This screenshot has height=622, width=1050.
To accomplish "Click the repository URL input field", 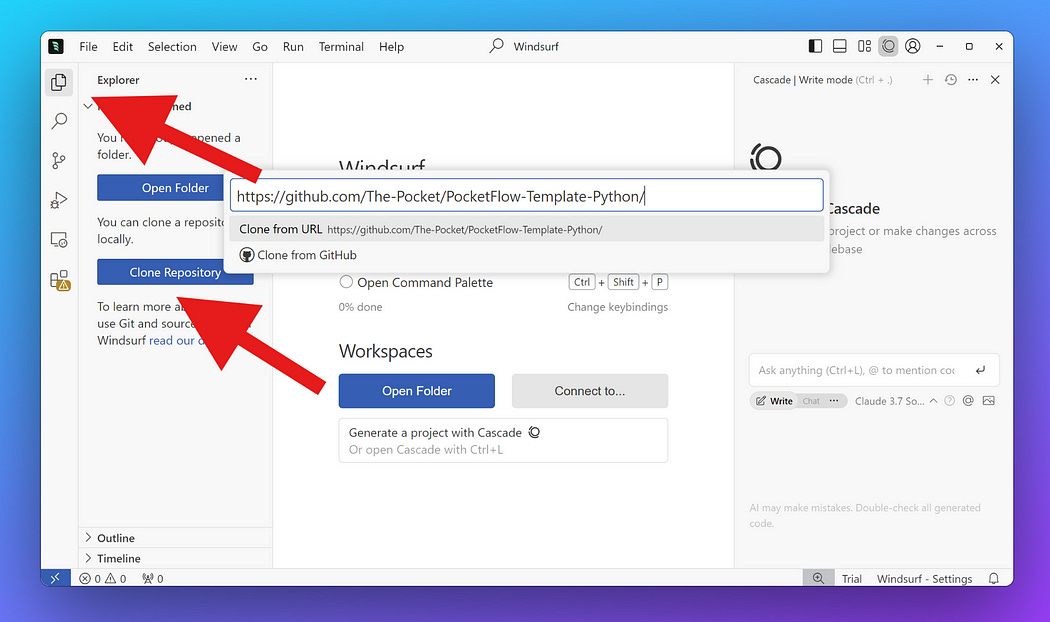I will pos(527,195).
